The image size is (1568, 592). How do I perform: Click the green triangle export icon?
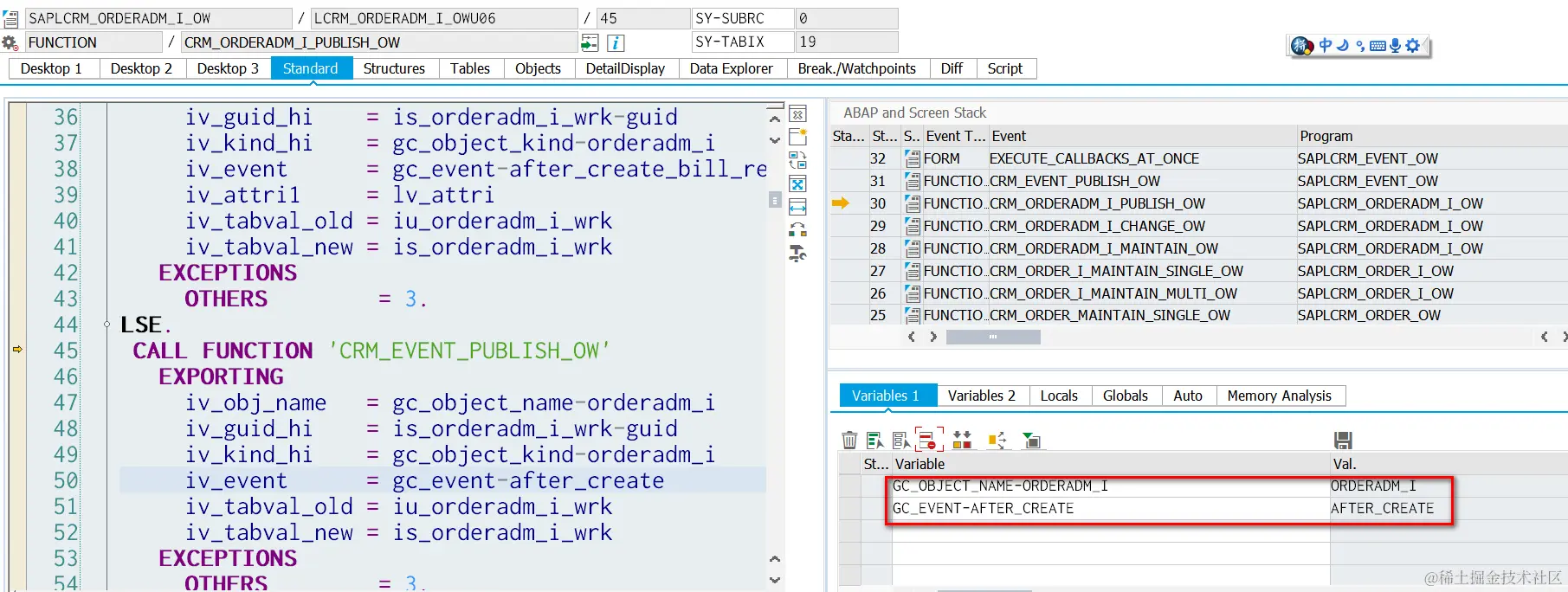(x=1031, y=441)
